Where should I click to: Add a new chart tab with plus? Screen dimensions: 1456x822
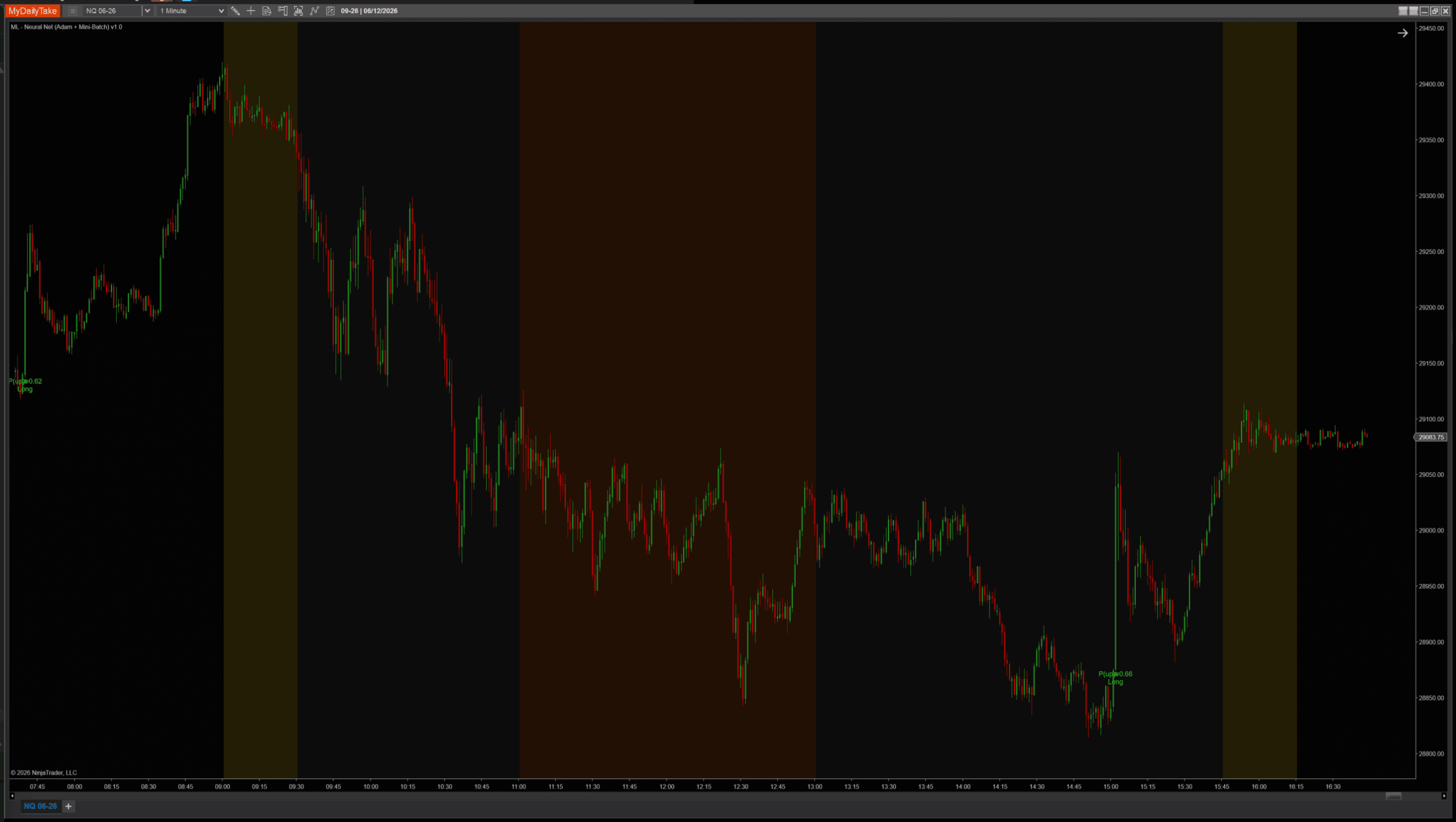click(x=68, y=806)
